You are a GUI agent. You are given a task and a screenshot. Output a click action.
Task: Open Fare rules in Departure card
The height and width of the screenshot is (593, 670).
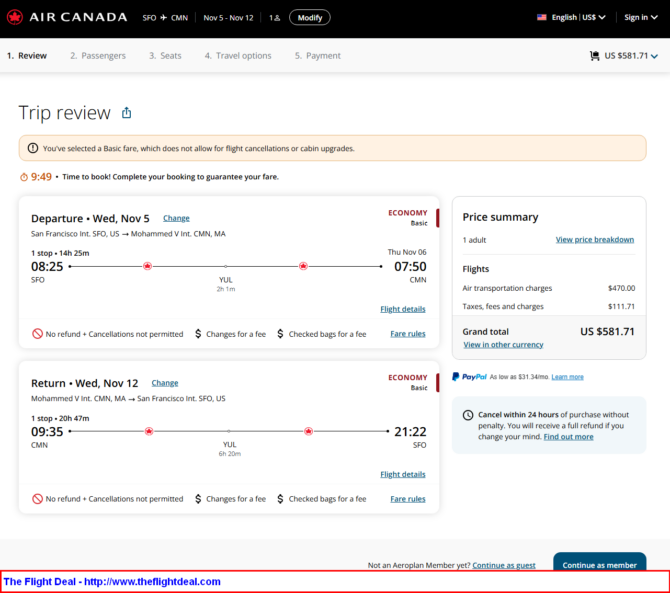coord(408,334)
